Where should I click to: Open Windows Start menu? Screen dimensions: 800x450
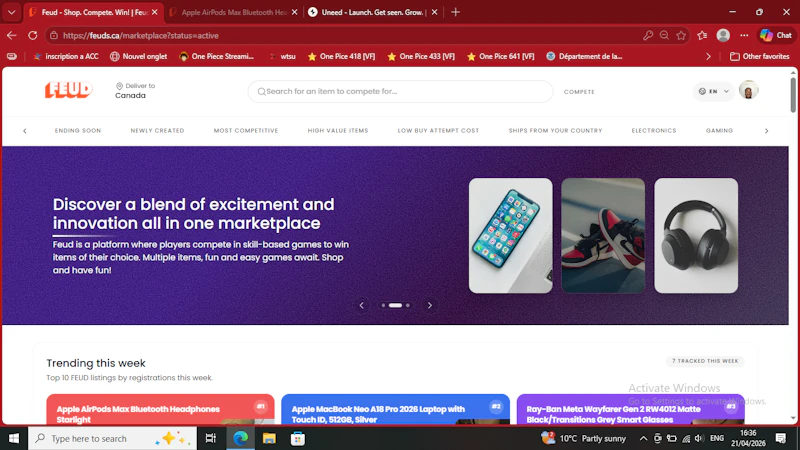(14, 438)
